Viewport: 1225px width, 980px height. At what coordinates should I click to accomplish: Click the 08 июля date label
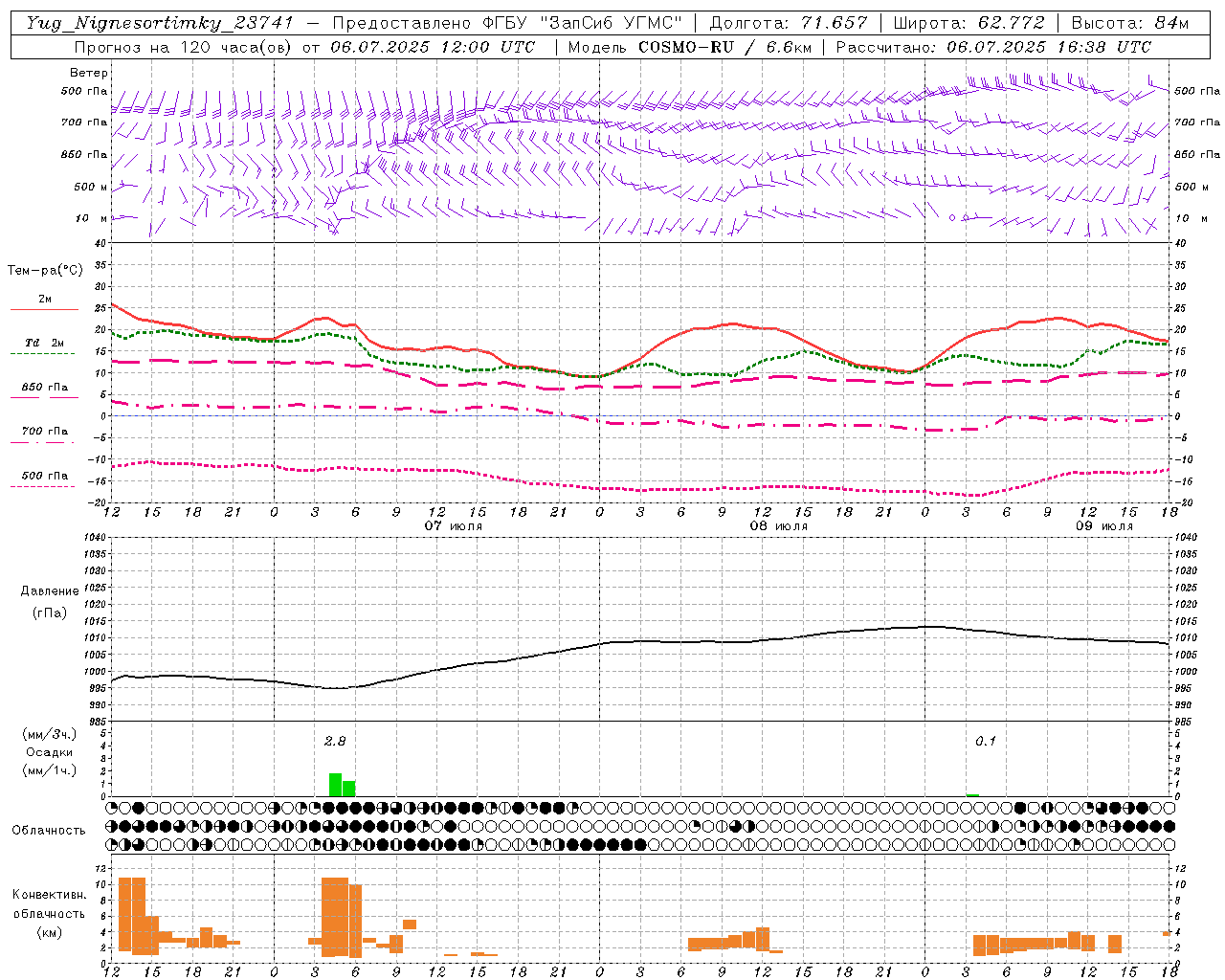(779, 526)
